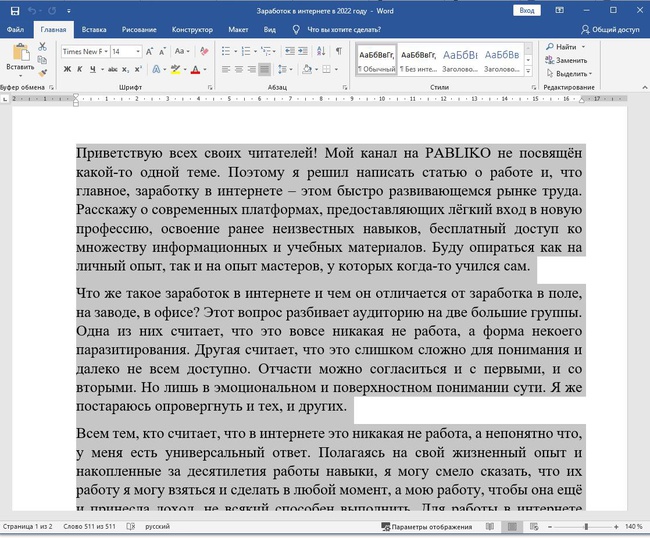Click the Заменить replace button
This screenshot has height=538, width=650.
[x=566, y=60]
